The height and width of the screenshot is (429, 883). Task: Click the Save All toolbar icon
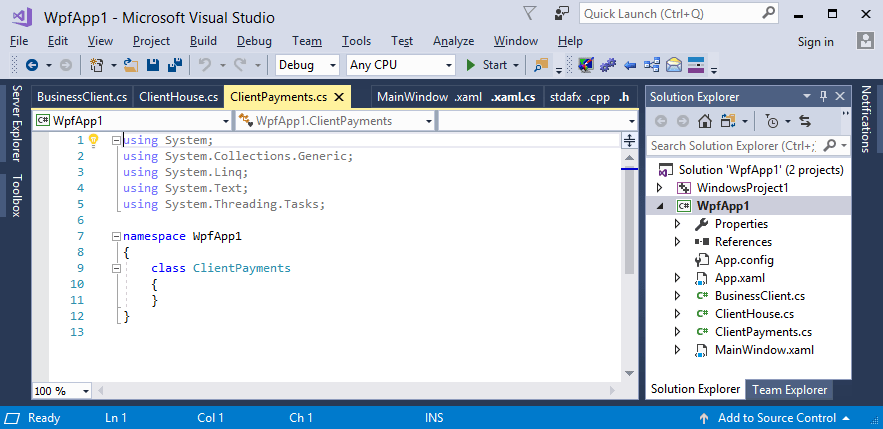pyautogui.click(x=173, y=65)
